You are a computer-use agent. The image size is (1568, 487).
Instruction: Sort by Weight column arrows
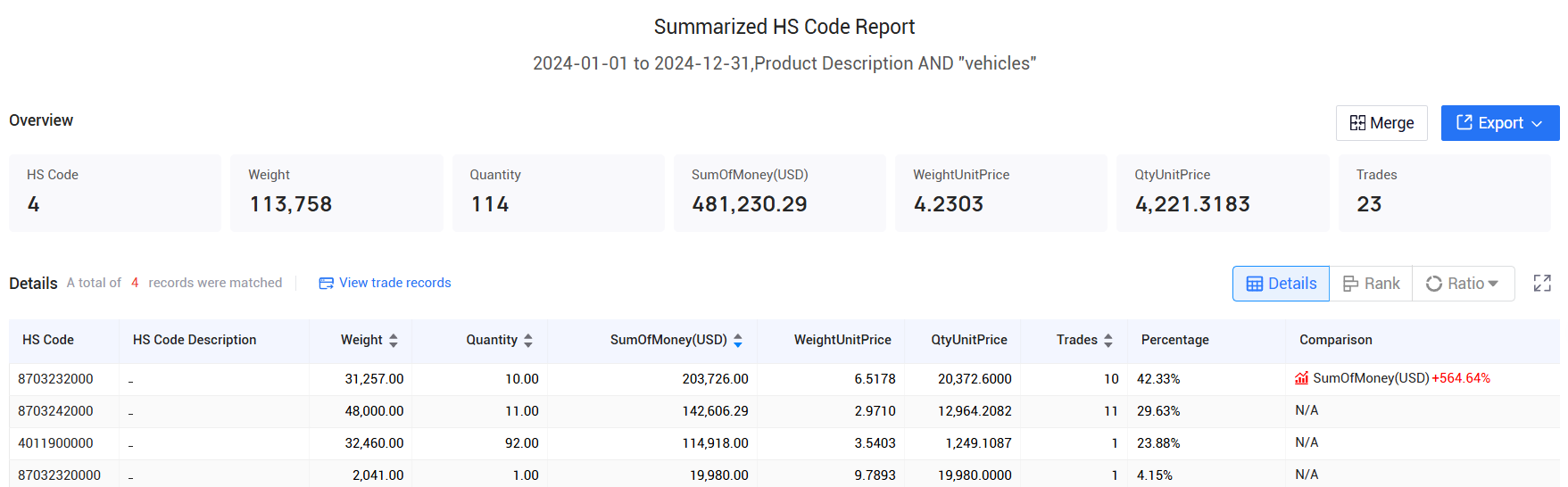click(x=394, y=340)
